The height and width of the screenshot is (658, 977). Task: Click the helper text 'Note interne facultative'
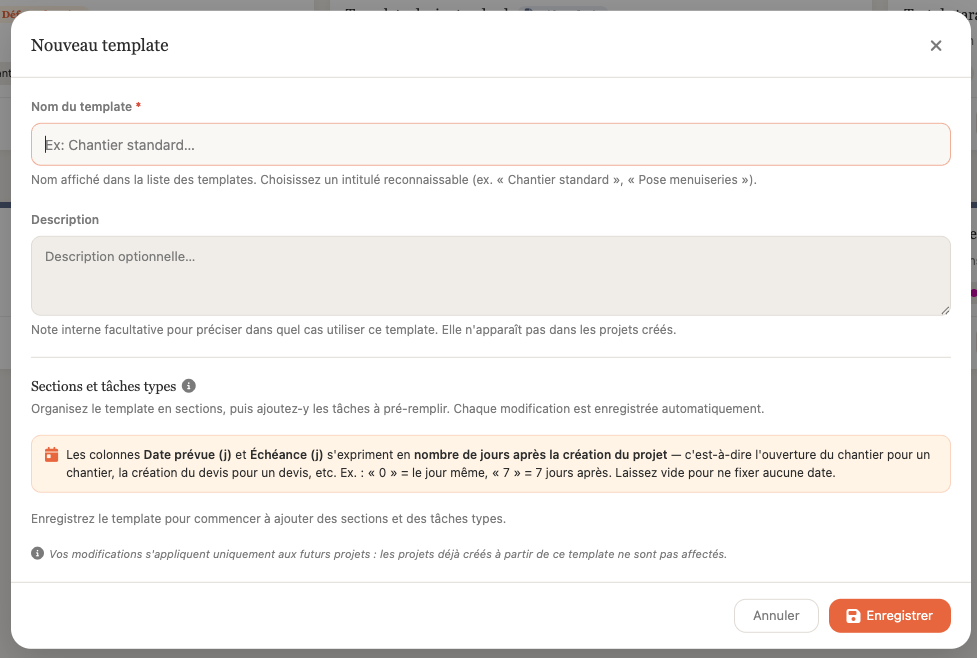pyautogui.click(x=97, y=330)
